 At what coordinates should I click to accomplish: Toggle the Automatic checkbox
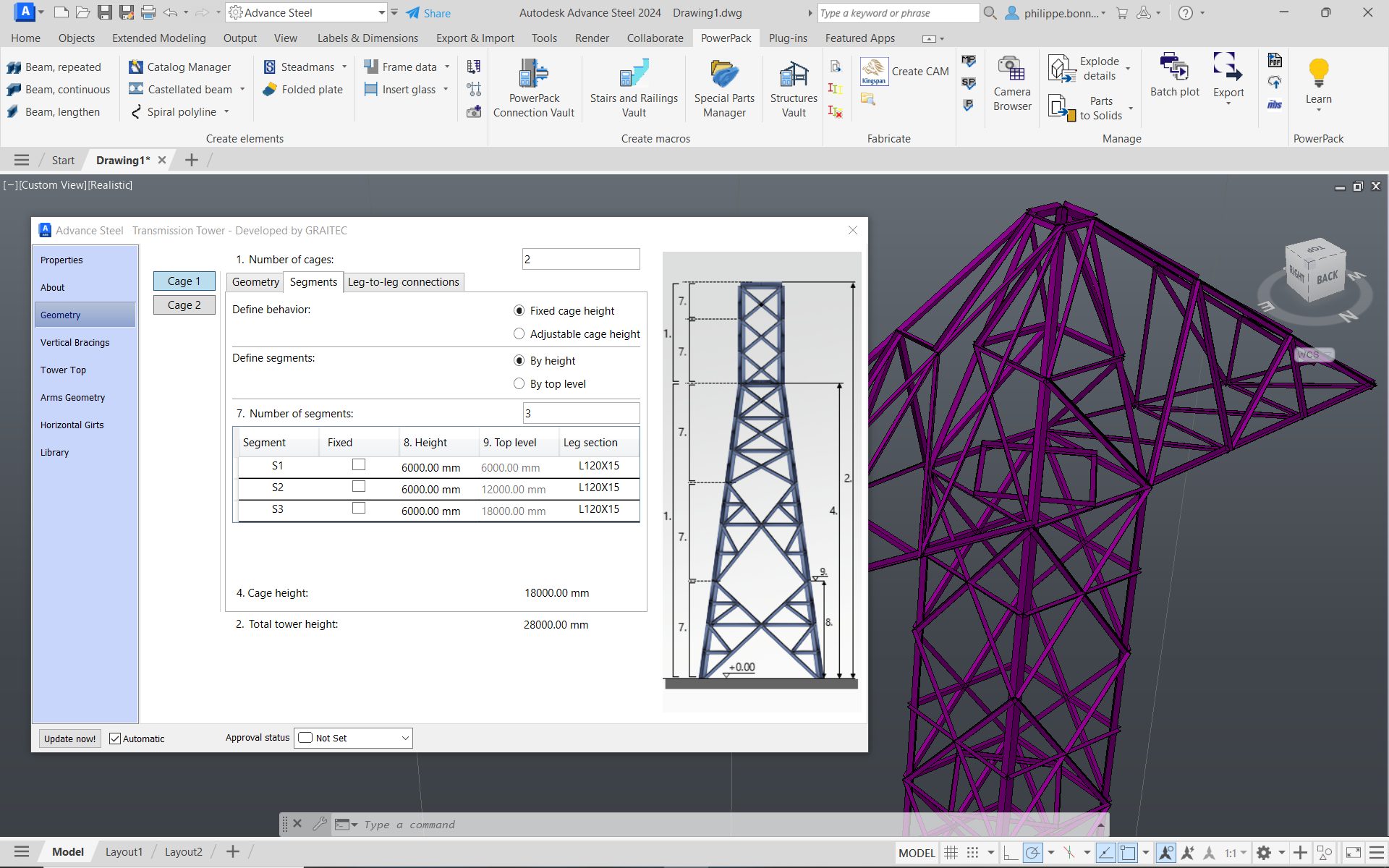pyautogui.click(x=115, y=739)
